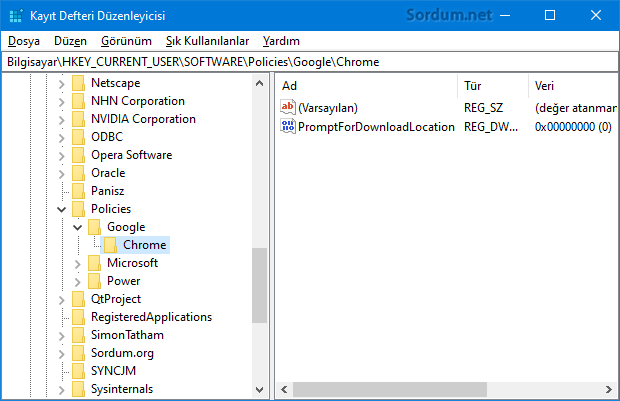Viewport: 620px width, 401px height.
Task: Click the 0x00000000 (0) data cell
Action: pos(573,127)
